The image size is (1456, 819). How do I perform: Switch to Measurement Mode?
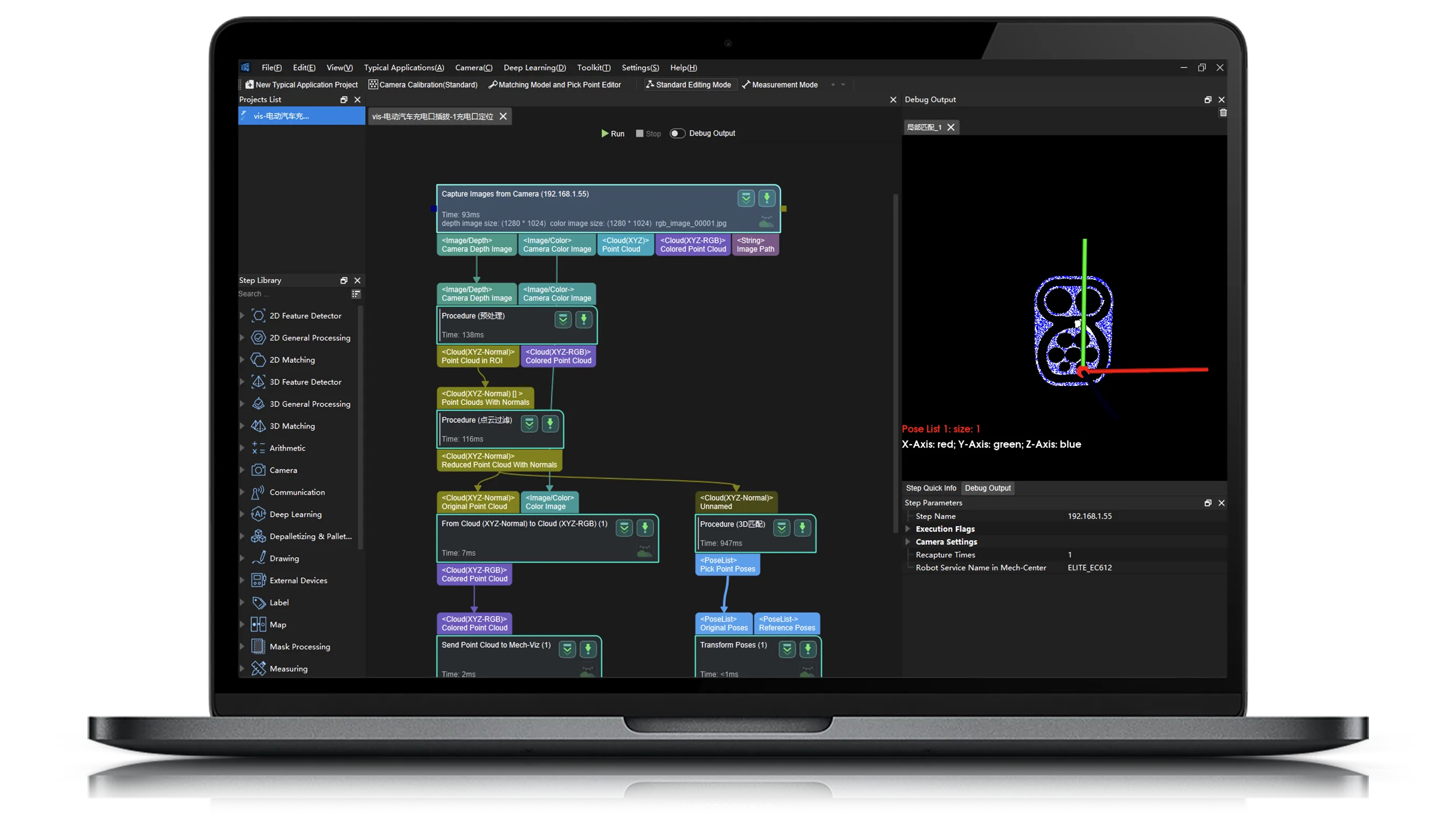[x=779, y=85]
